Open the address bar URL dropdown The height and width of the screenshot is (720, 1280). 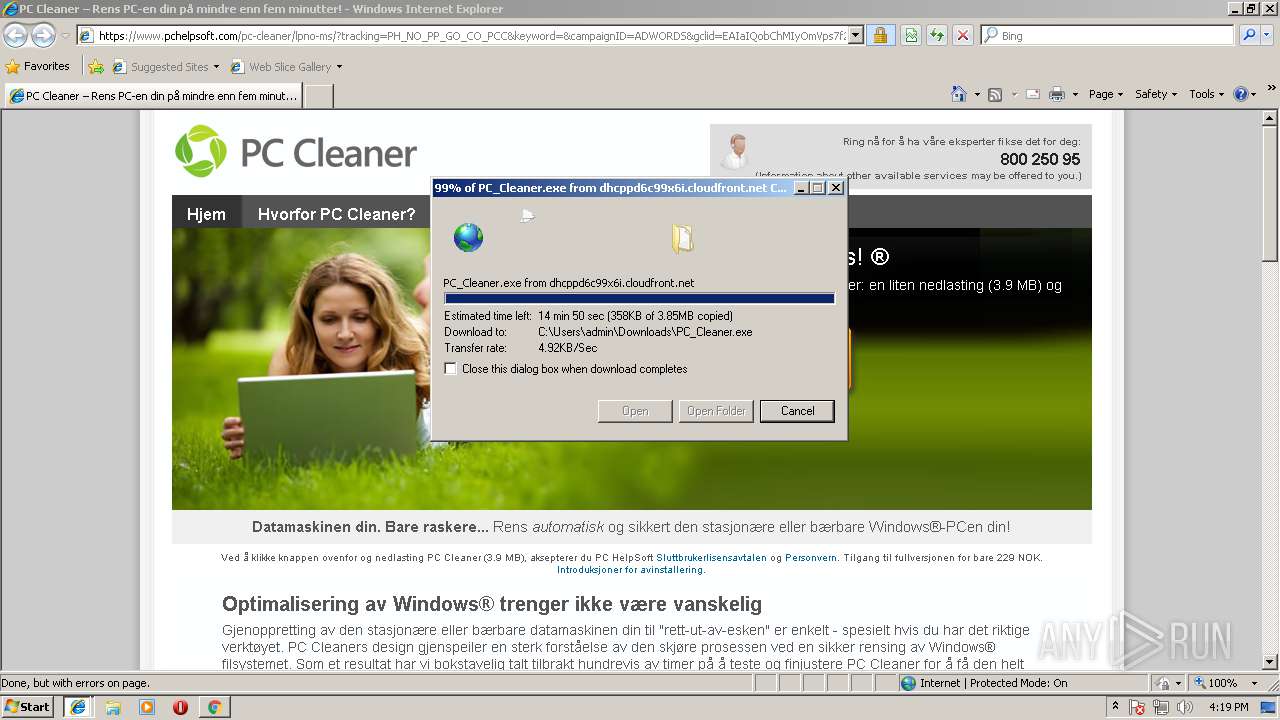click(x=856, y=36)
